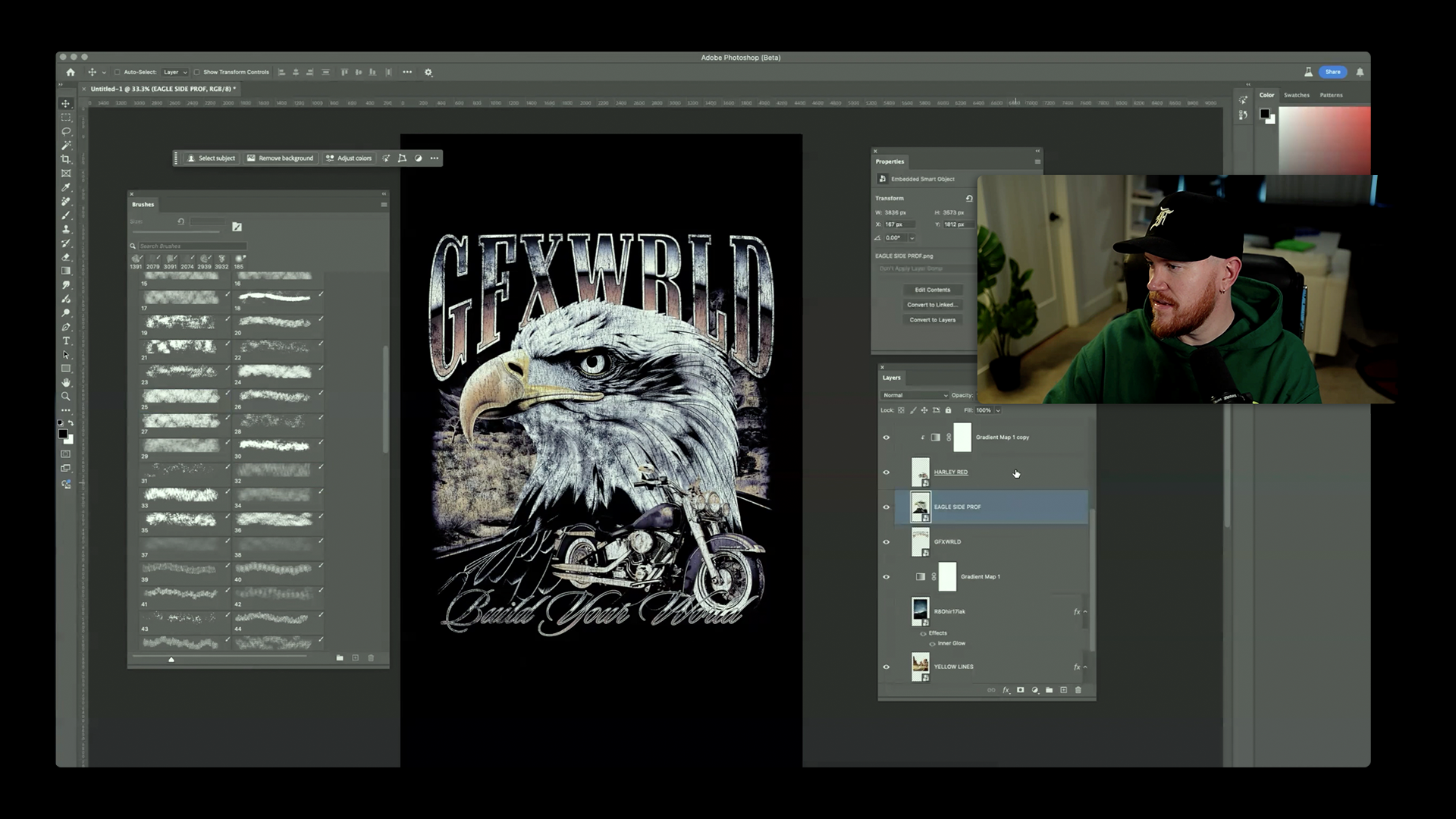Collapse effects on R8Ohir17lak layer

[1085, 612]
